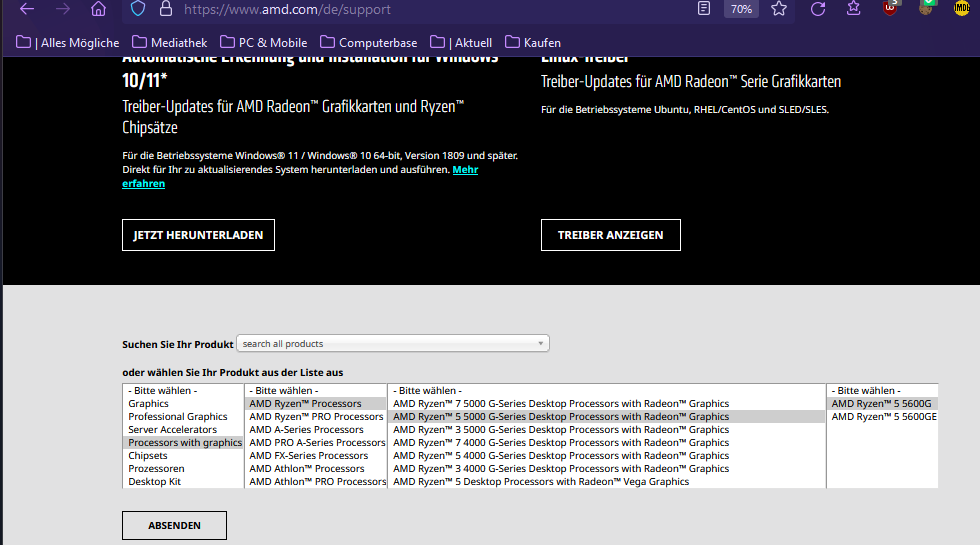
Task: Select Prozessoren in the category list
Action: (182, 469)
